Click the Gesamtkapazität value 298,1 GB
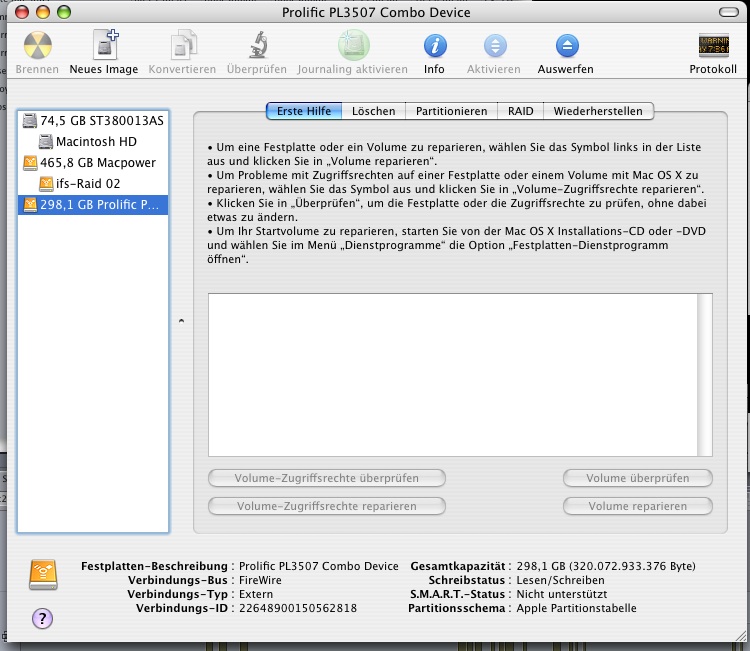The width and height of the screenshot is (750, 651). pyautogui.click(x=606, y=566)
